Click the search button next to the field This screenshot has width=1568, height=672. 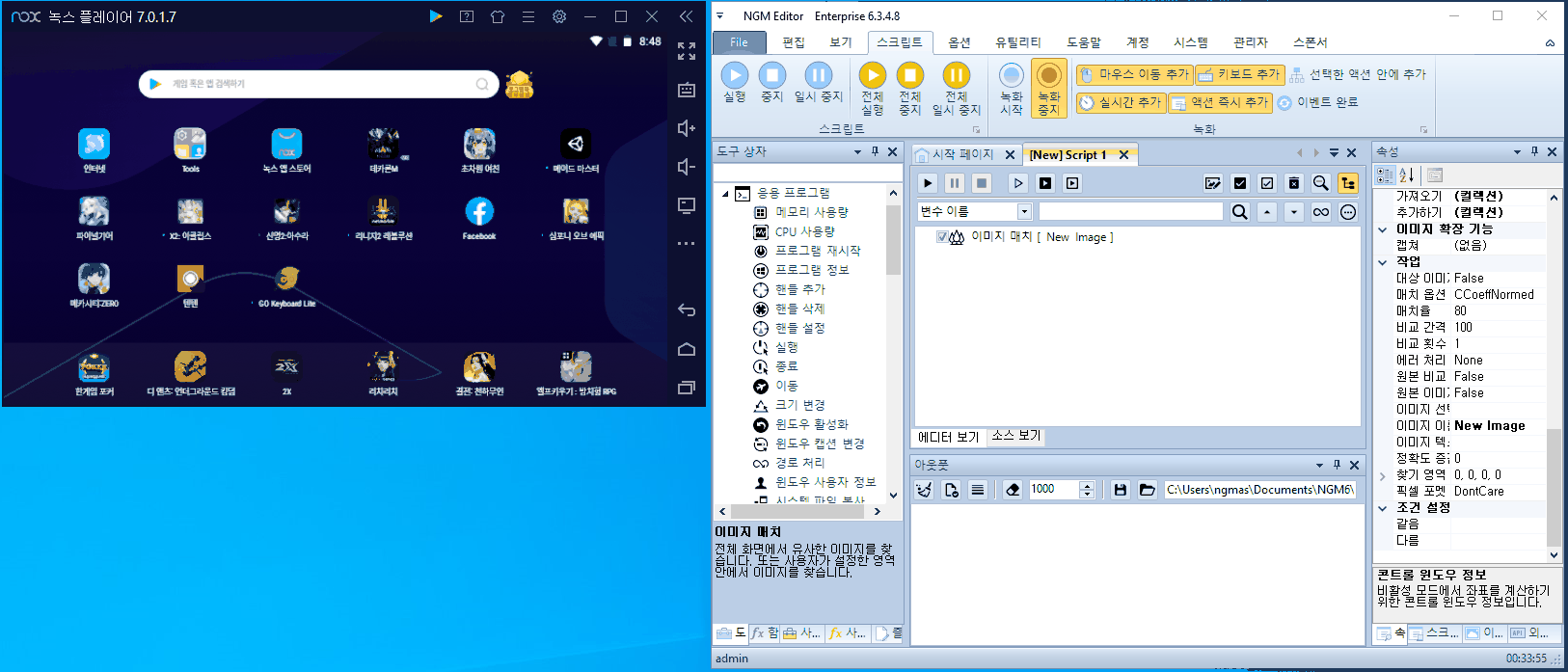[1240, 212]
